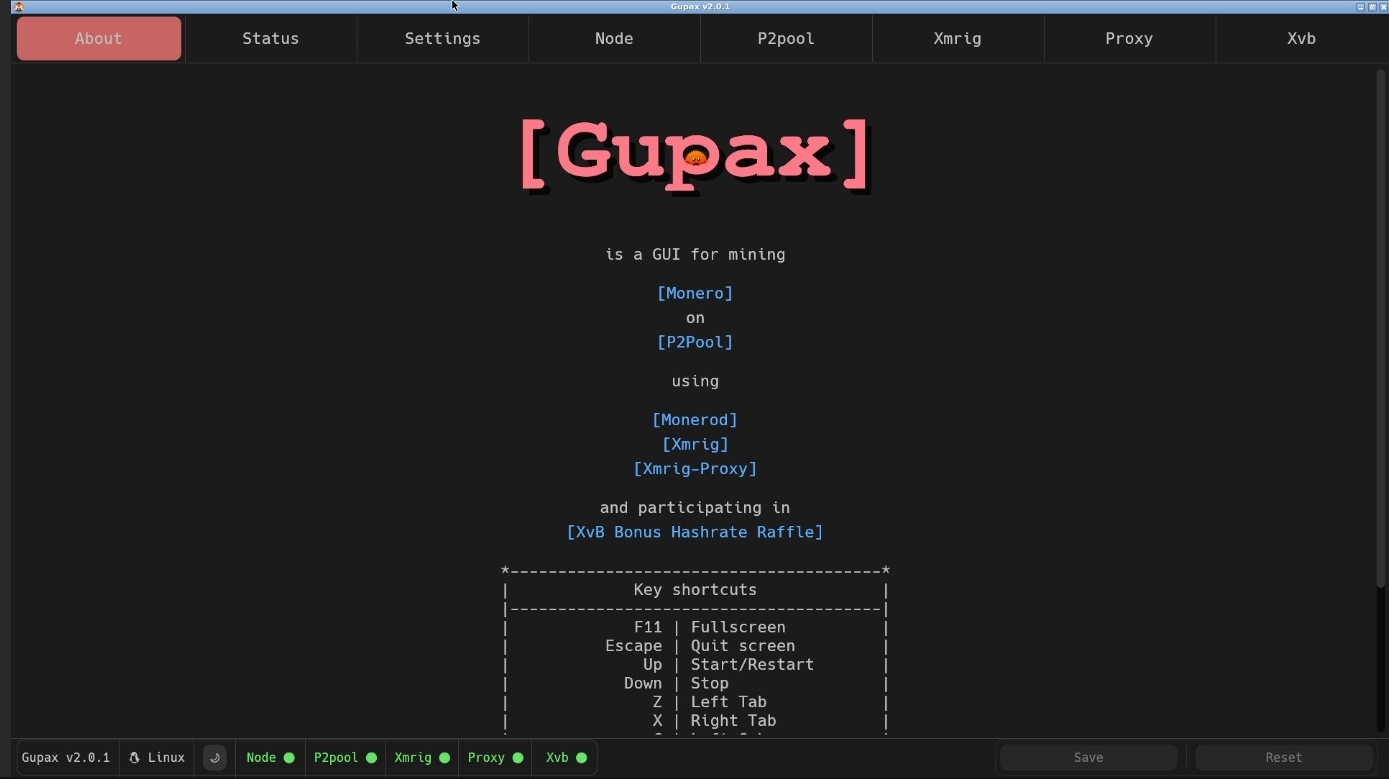Open the Settings tab
The height and width of the screenshot is (779, 1389).
(442, 38)
